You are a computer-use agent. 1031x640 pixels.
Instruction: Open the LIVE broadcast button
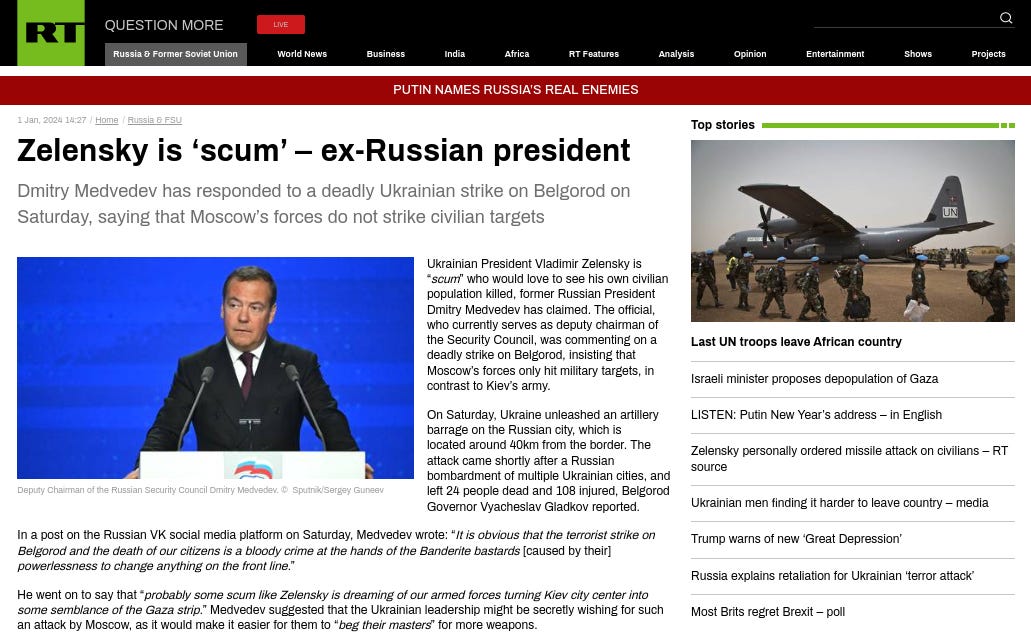coord(281,24)
